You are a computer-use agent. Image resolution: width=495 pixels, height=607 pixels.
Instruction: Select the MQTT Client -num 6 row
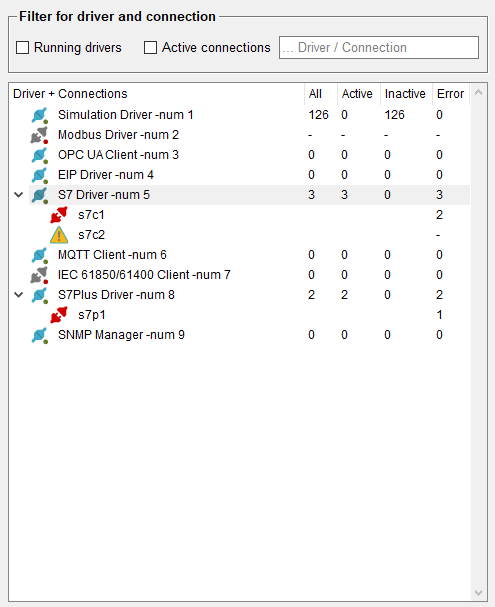coord(250,255)
